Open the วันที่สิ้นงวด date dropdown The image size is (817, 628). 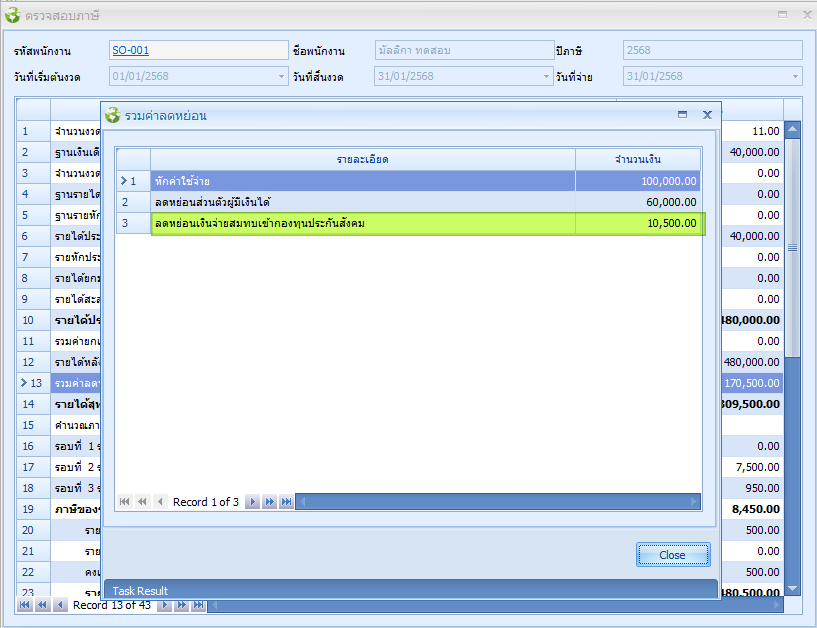pos(546,77)
